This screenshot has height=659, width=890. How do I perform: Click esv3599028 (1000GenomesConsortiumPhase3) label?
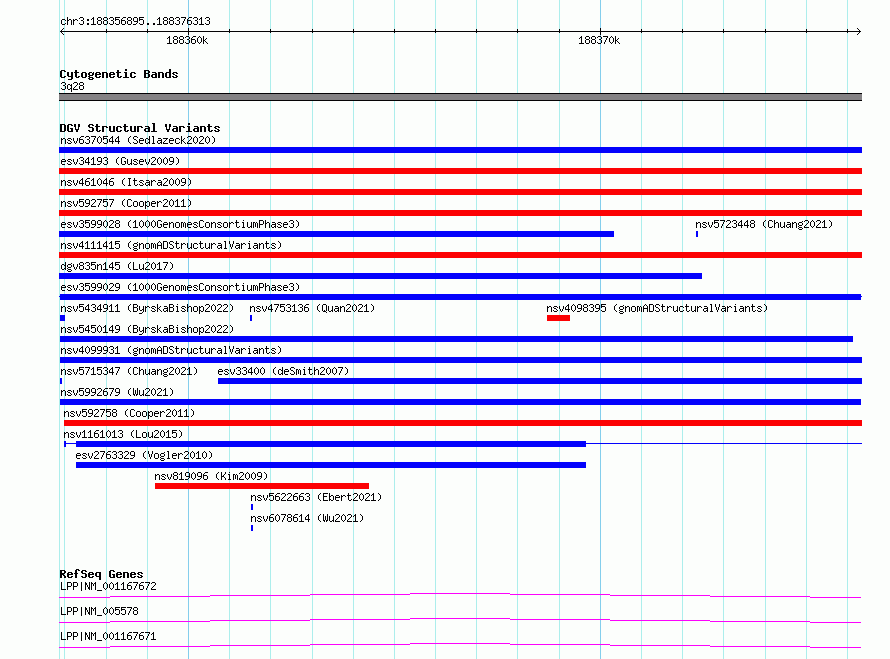180,224
